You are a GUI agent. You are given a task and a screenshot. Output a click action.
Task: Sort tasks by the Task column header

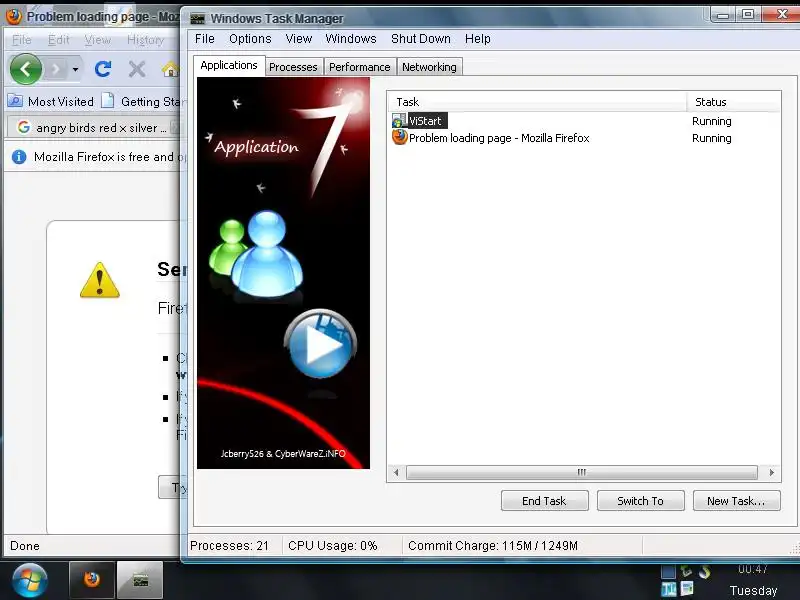pyautogui.click(x=537, y=102)
